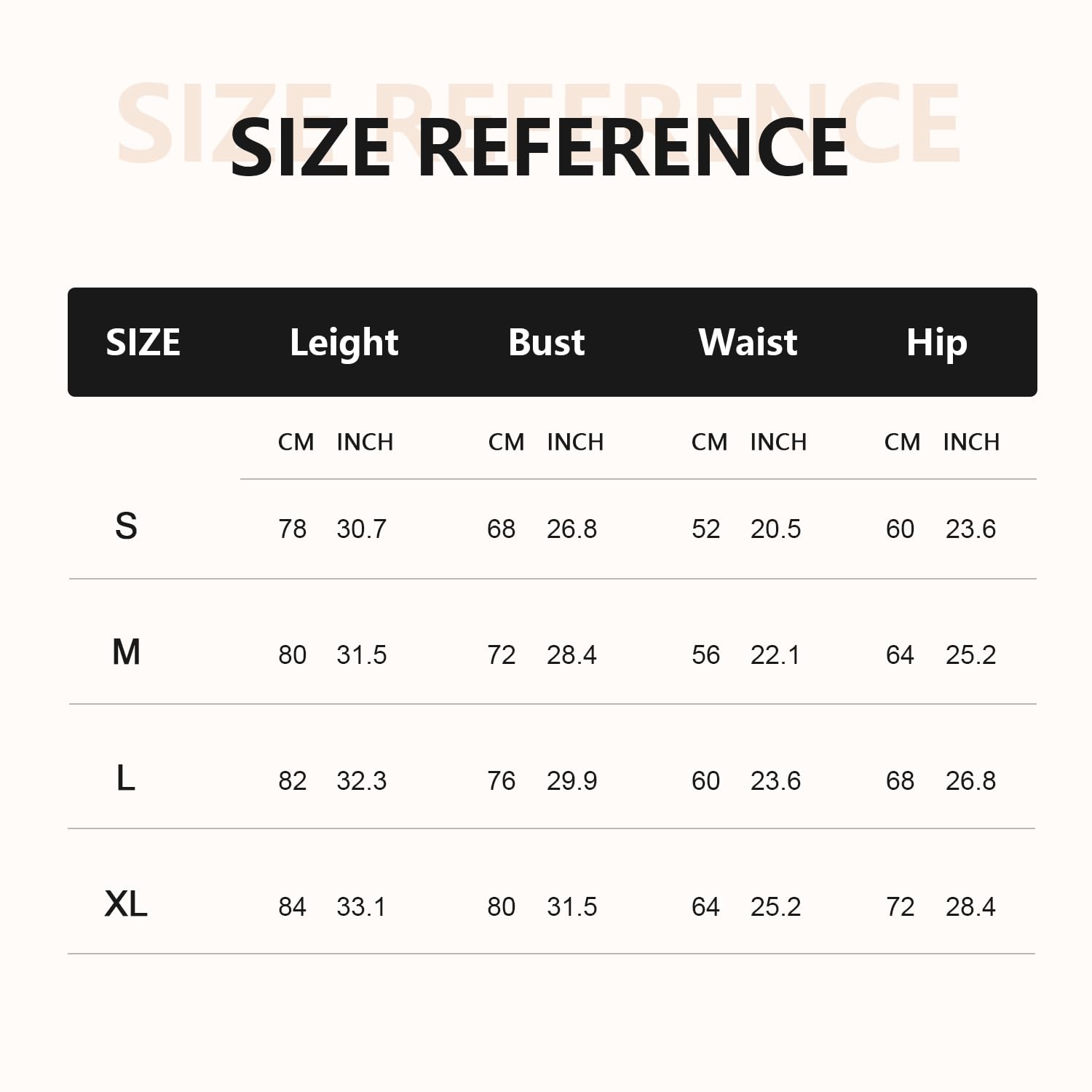Select the 29.9 inch bust value
This screenshot has height=1092, width=1092.
coord(571,781)
